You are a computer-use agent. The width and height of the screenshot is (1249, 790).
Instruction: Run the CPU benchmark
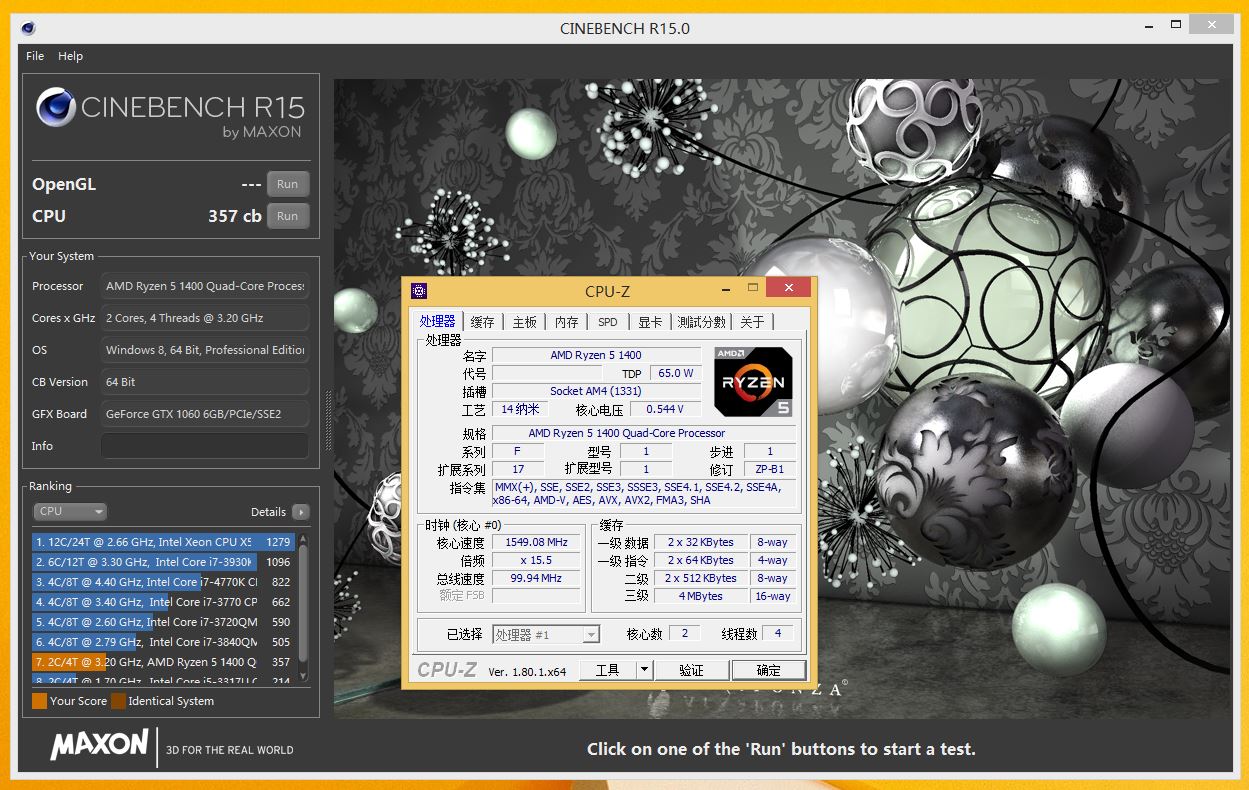287,215
